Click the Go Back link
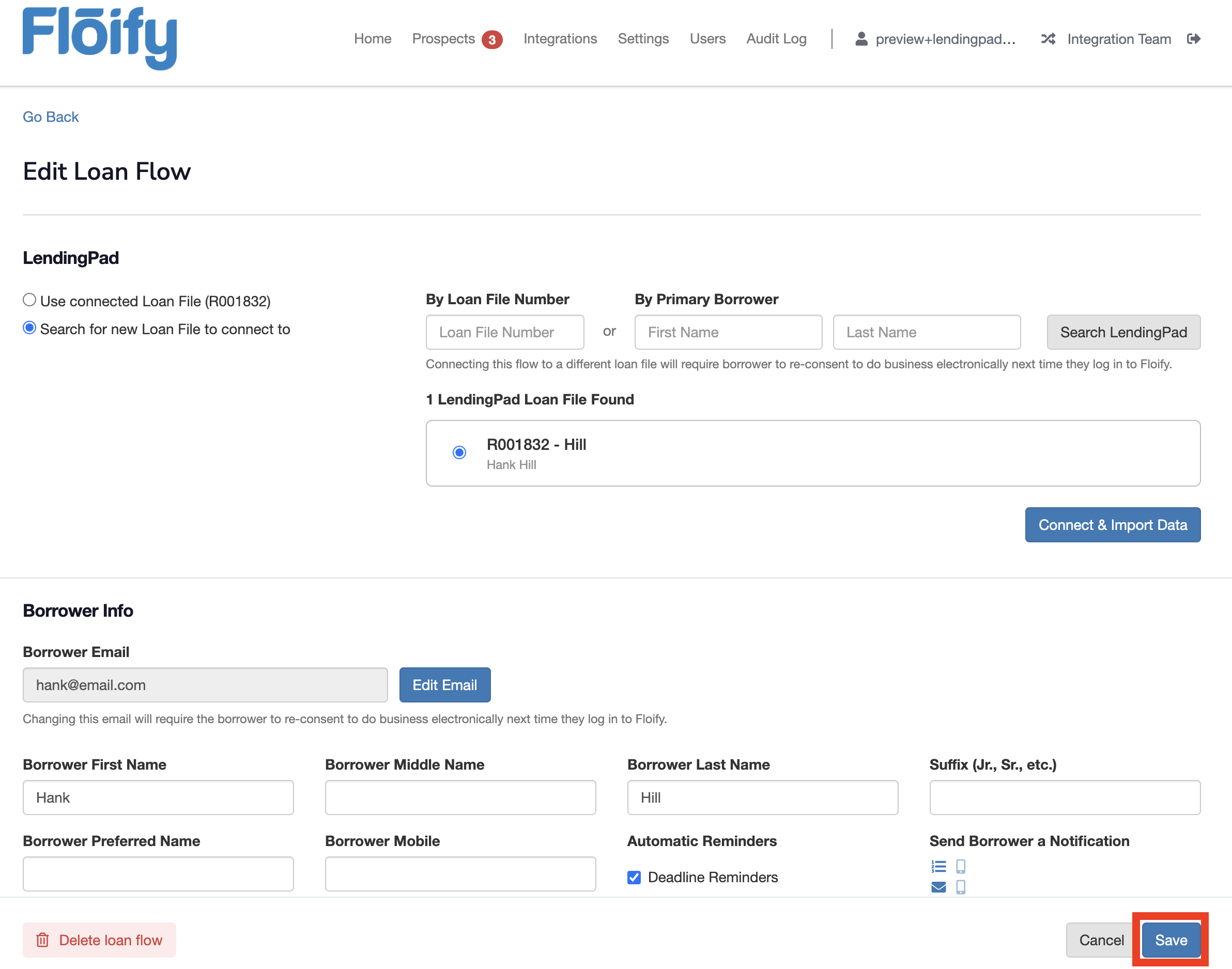The image size is (1232, 969). point(51,117)
